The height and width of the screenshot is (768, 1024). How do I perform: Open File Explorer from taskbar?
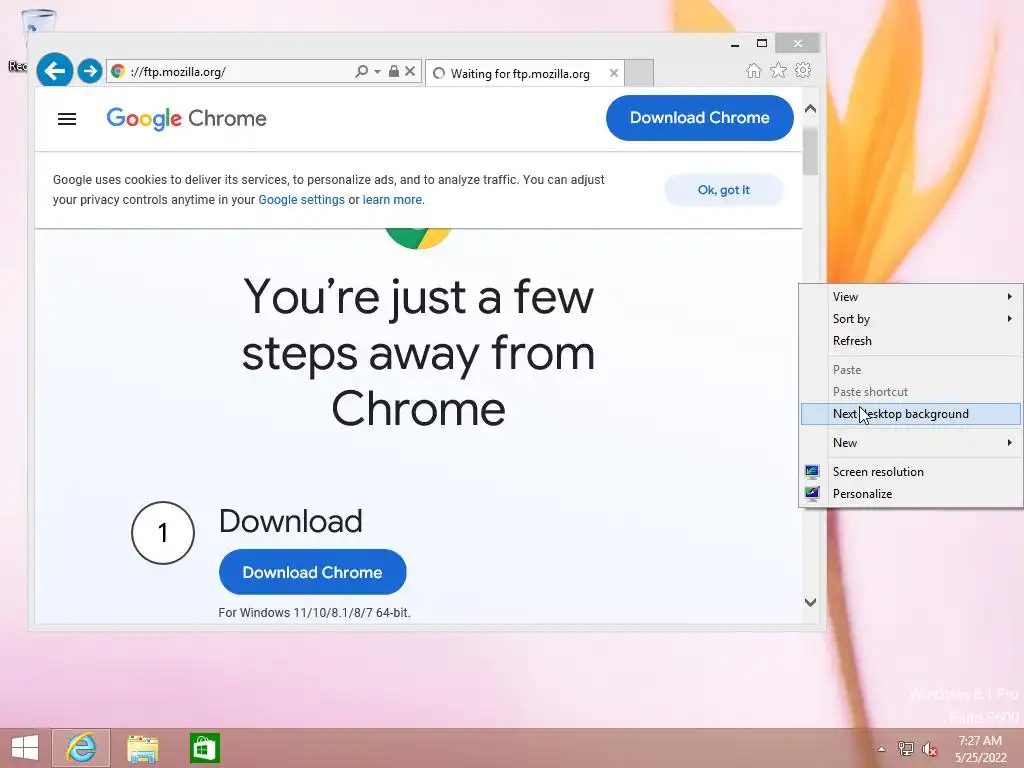click(142, 748)
